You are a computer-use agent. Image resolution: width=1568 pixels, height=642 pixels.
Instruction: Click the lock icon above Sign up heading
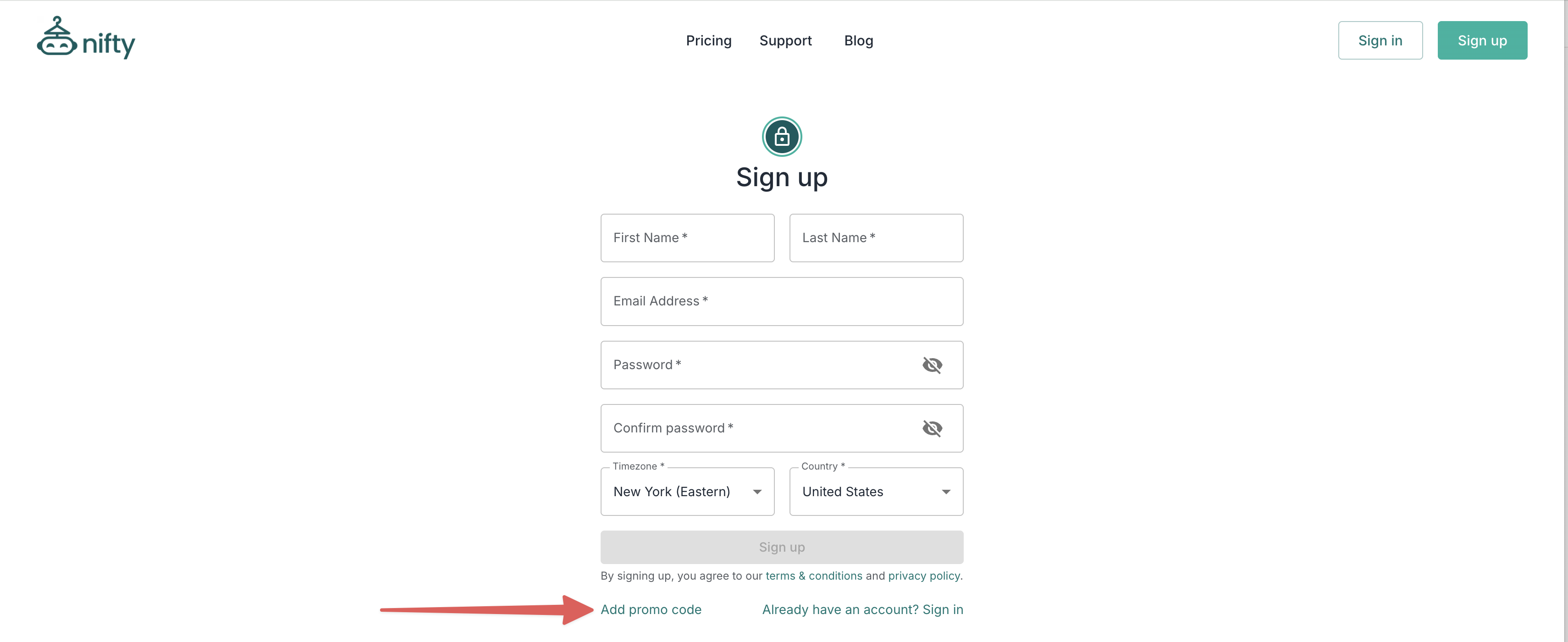click(x=782, y=136)
